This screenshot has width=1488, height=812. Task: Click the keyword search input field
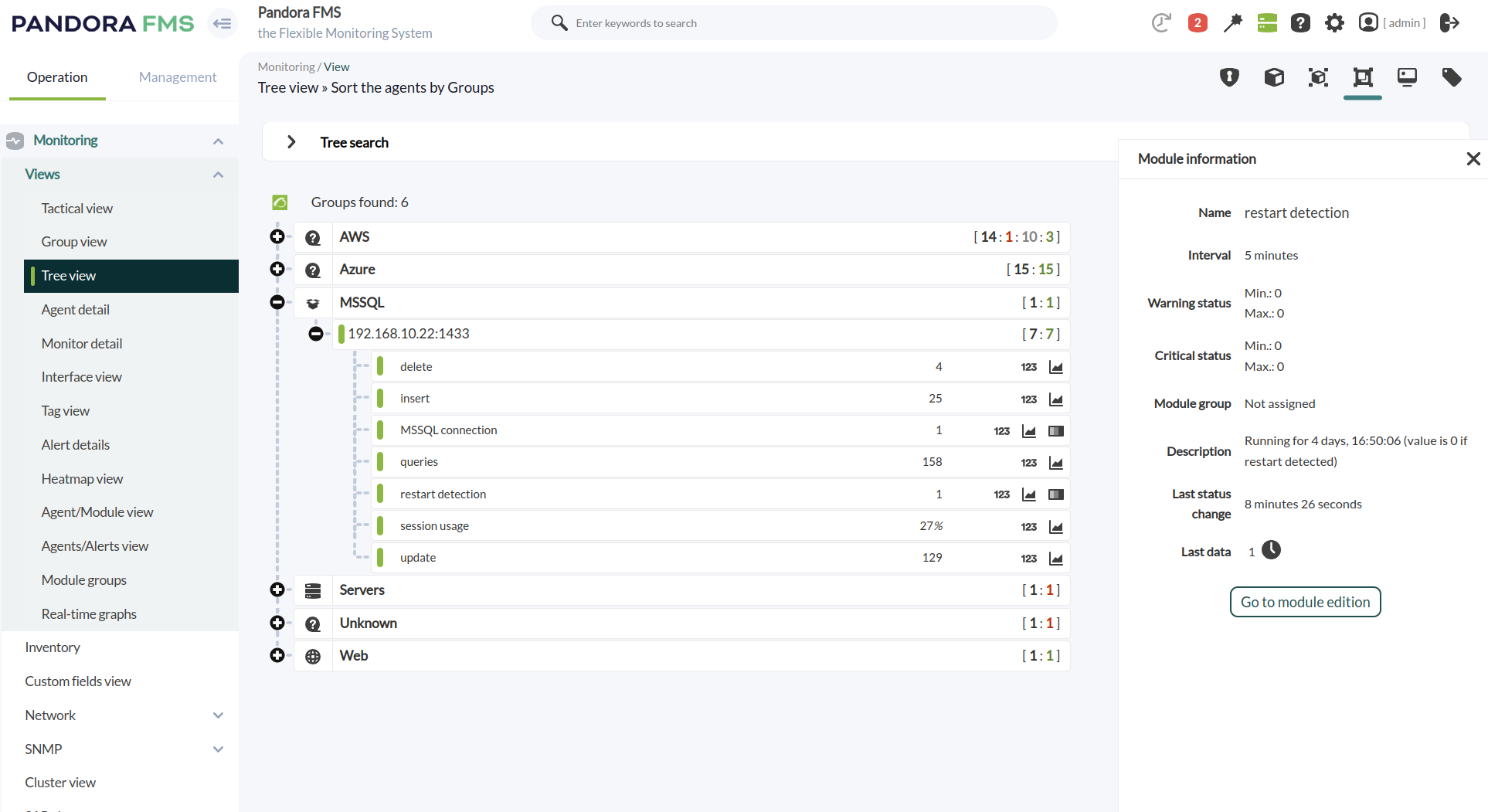click(803, 23)
